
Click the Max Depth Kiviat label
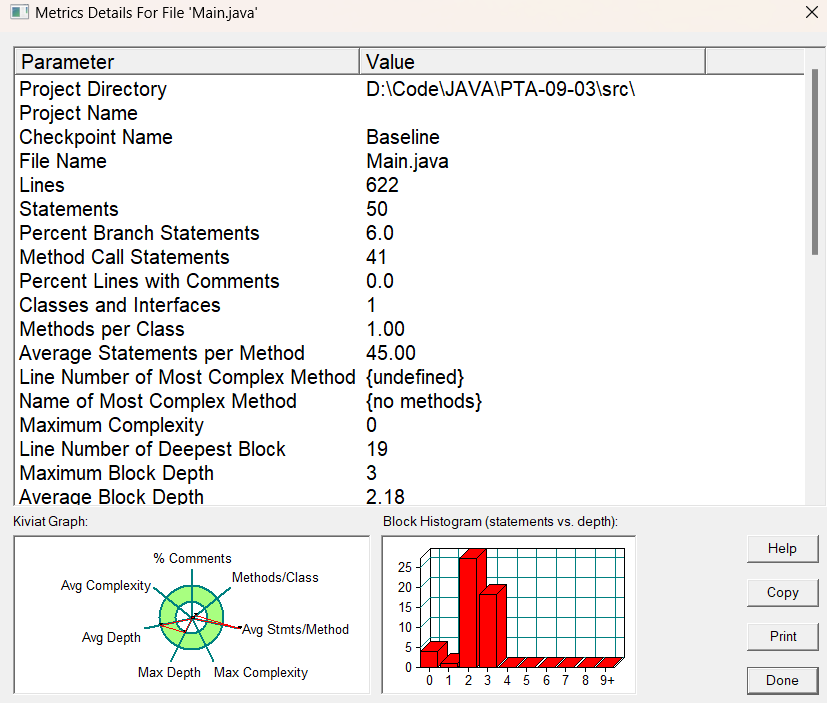coord(169,672)
